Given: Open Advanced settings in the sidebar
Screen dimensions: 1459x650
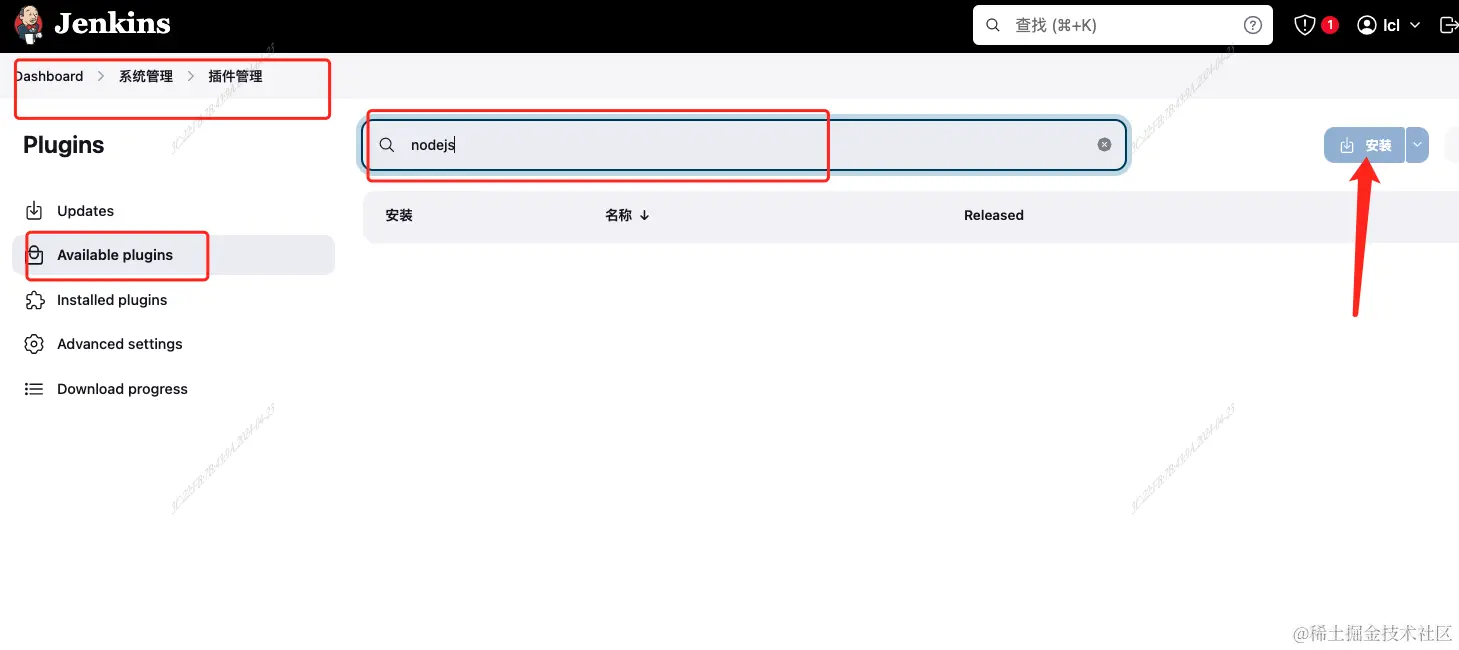Looking at the screenshot, I should 173,344.
